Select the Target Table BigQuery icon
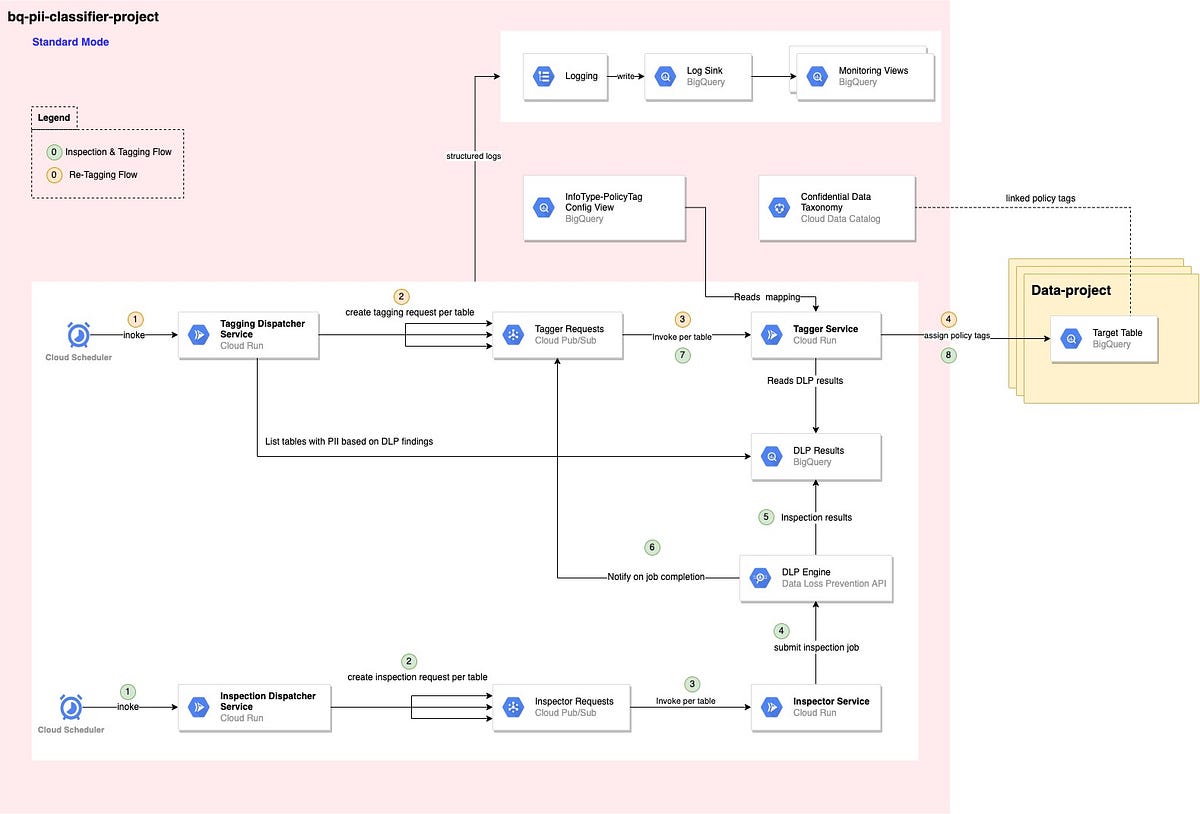Image resolution: width=1200 pixels, height=814 pixels. (1071, 339)
